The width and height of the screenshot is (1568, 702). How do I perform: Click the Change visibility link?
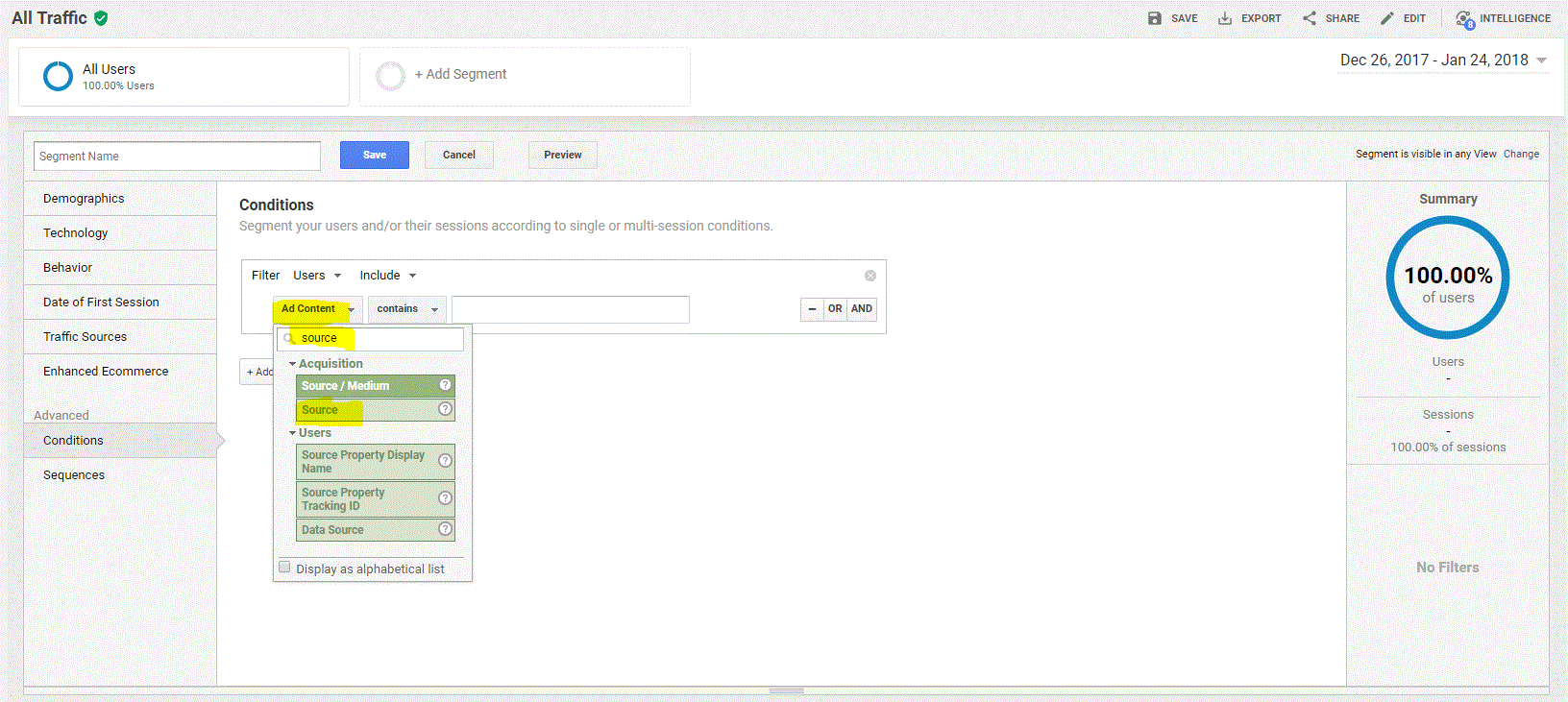pos(1521,154)
